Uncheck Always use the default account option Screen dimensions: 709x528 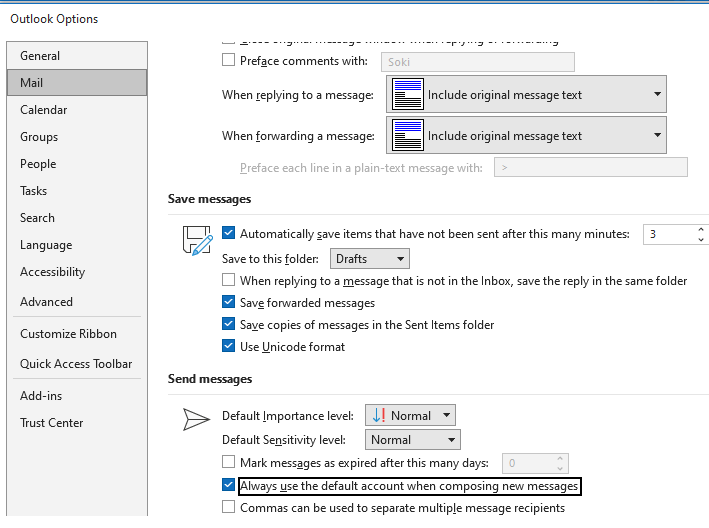(x=228, y=485)
